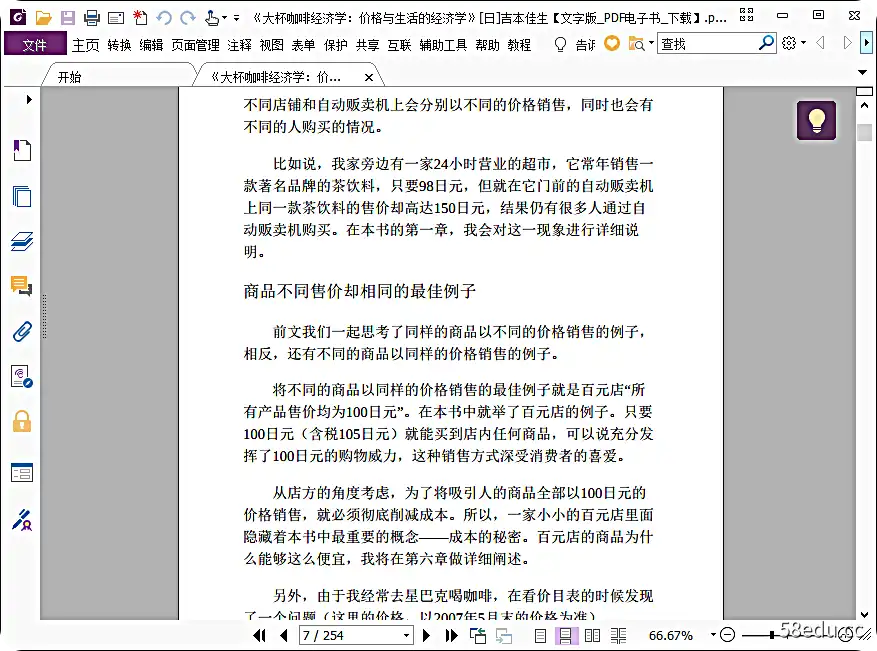Click the purple lightbulb tips button
This screenshot has height=651, width=877.
pyautogui.click(x=817, y=120)
